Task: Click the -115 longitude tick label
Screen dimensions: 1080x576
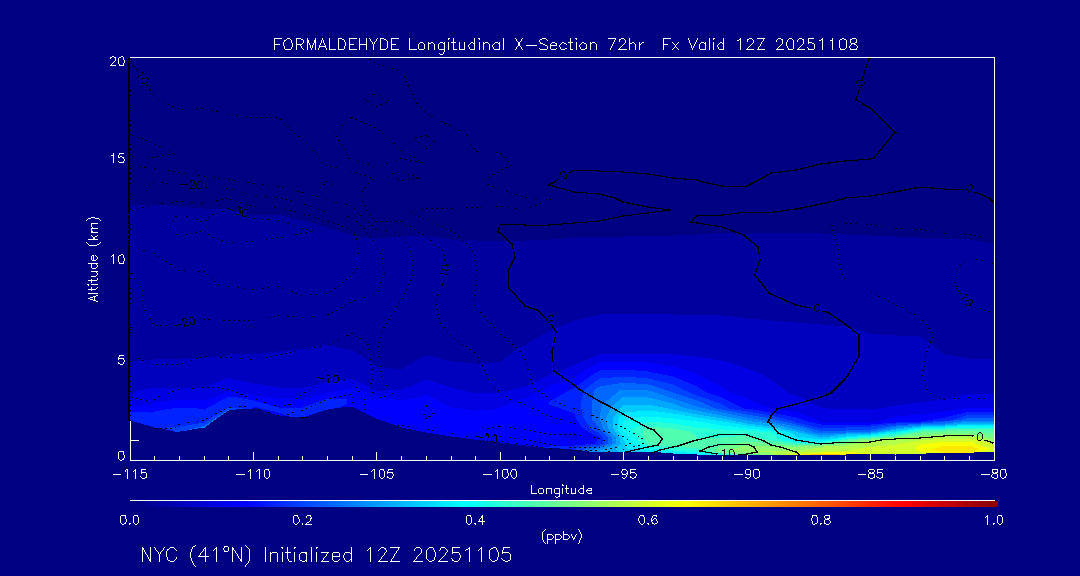Action: pyautogui.click(x=130, y=475)
